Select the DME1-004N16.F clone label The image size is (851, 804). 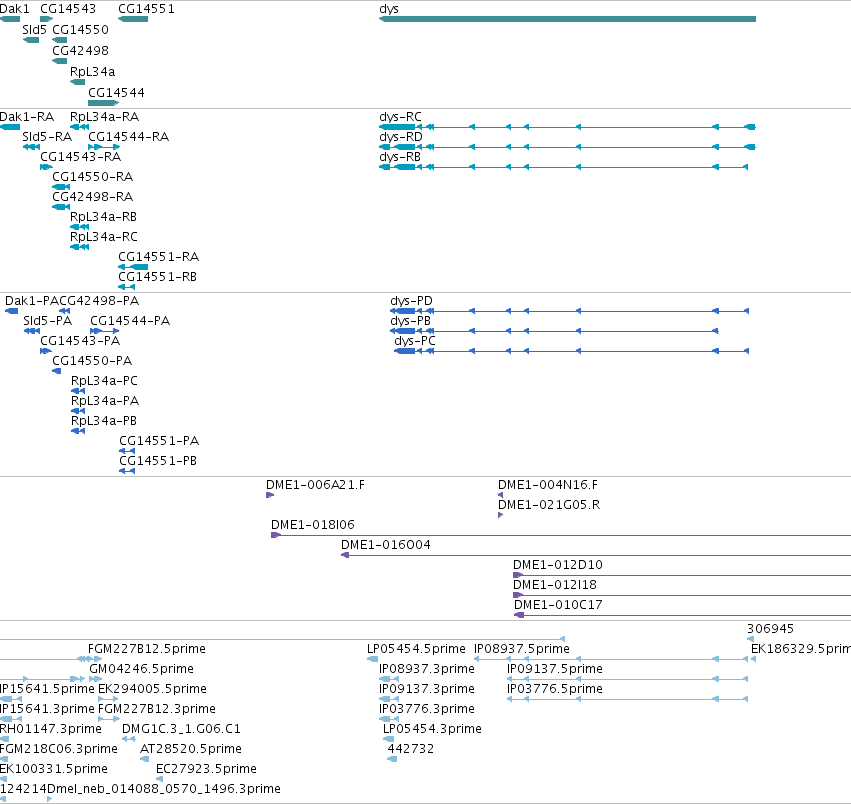tap(548, 485)
